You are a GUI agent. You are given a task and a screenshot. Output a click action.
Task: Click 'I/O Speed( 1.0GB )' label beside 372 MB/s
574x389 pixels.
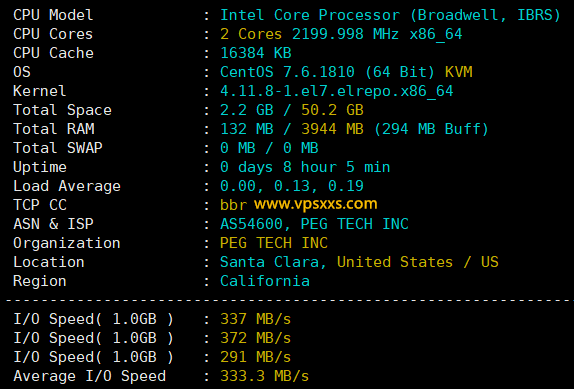(93, 338)
